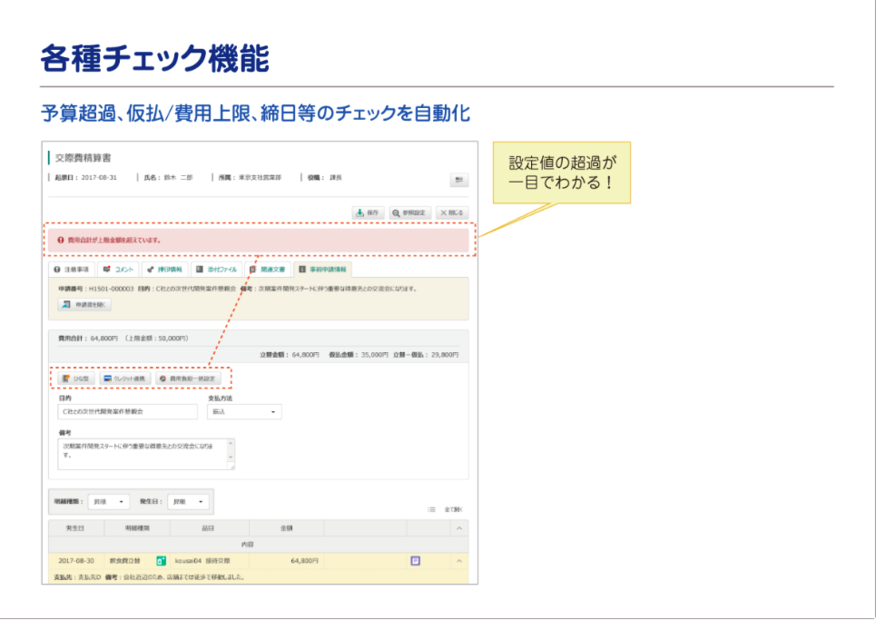Image resolution: width=876 pixels, height=620 pixels.
Task: Click the クレジット連携 credit card button
Action: (125, 379)
